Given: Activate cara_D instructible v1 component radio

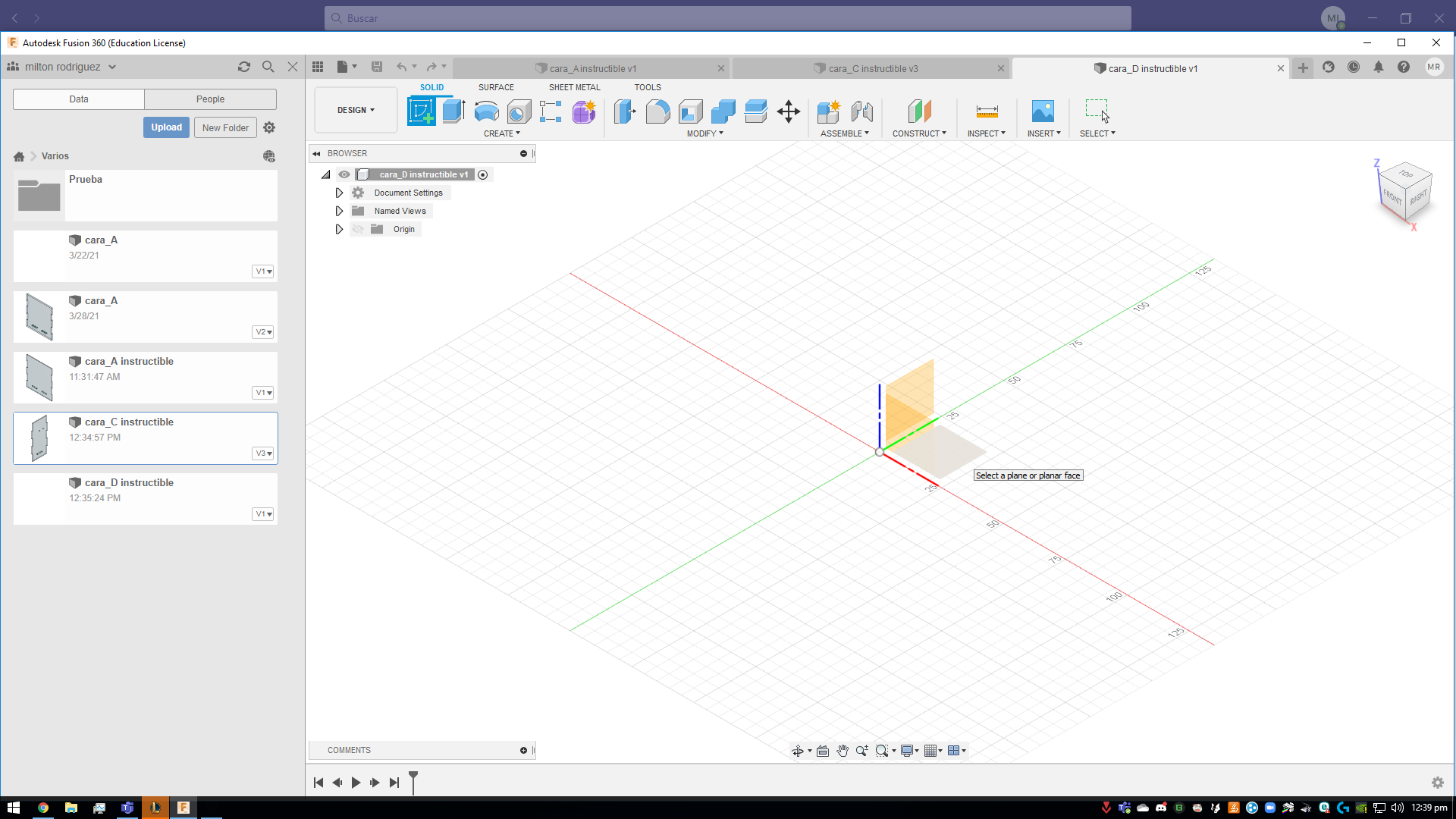Looking at the screenshot, I should pos(483,174).
